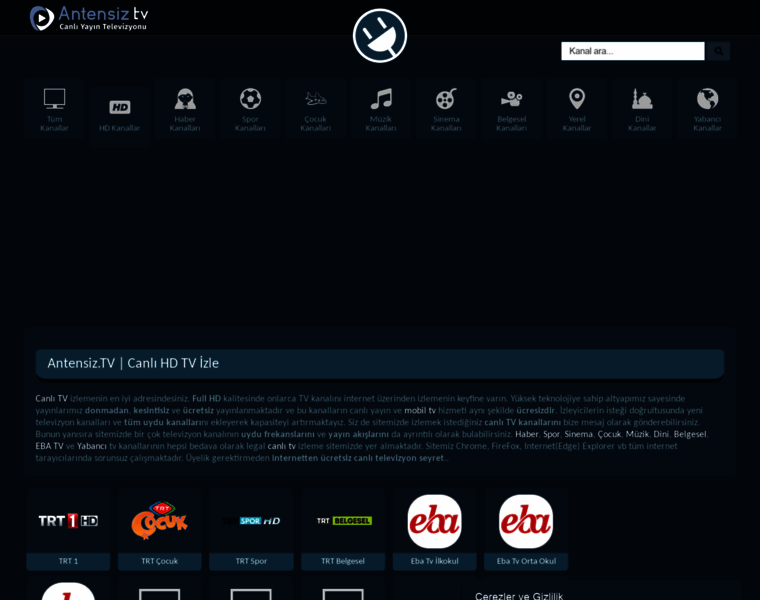This screenshot has width=760, height=600.
Task: Open Haber Kanalları reporter icon
Action: tap(185, 98)
